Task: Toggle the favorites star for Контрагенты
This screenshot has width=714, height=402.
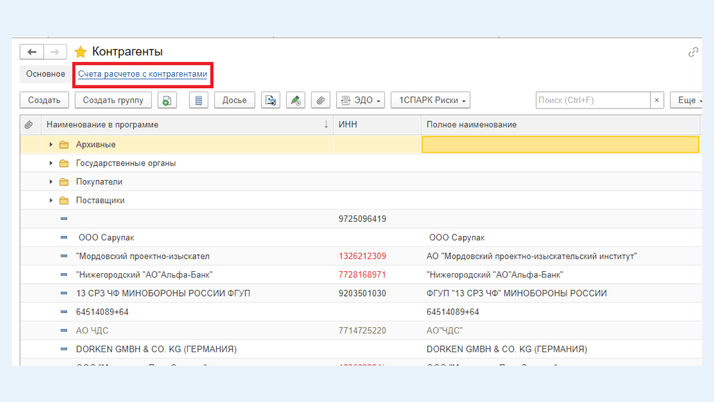Action: tap(81, 52)
